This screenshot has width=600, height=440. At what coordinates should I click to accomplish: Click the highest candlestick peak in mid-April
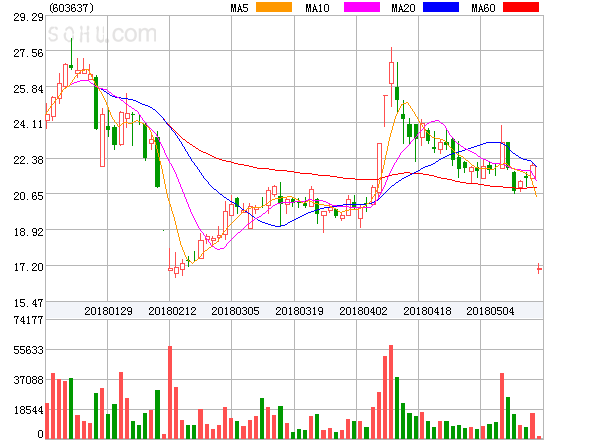pos(391,73)
